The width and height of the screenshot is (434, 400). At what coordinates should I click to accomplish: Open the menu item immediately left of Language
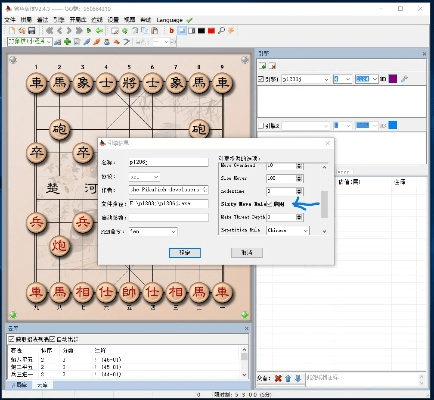point(145,20)
